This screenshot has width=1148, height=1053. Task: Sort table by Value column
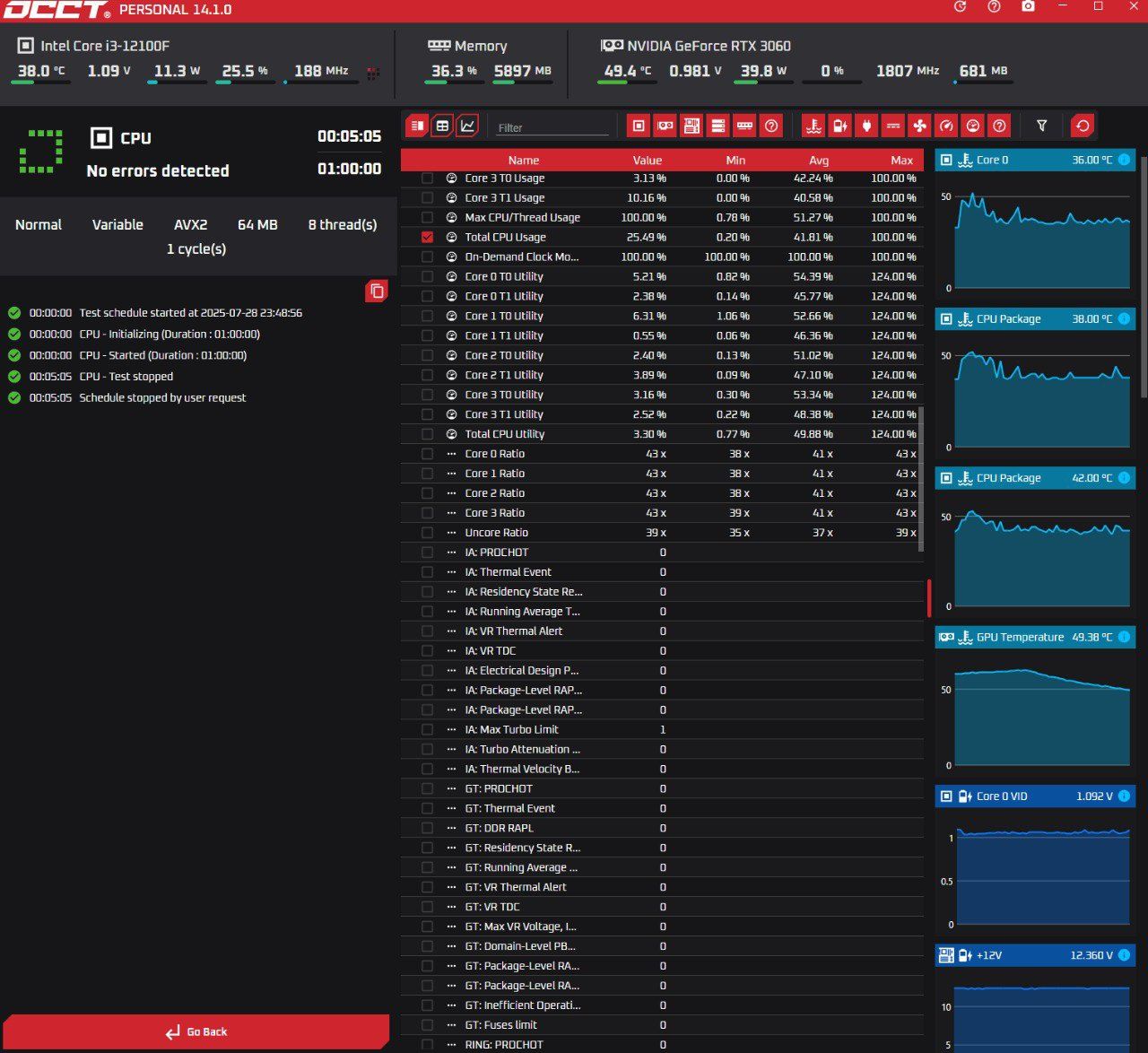pos(647,160)
